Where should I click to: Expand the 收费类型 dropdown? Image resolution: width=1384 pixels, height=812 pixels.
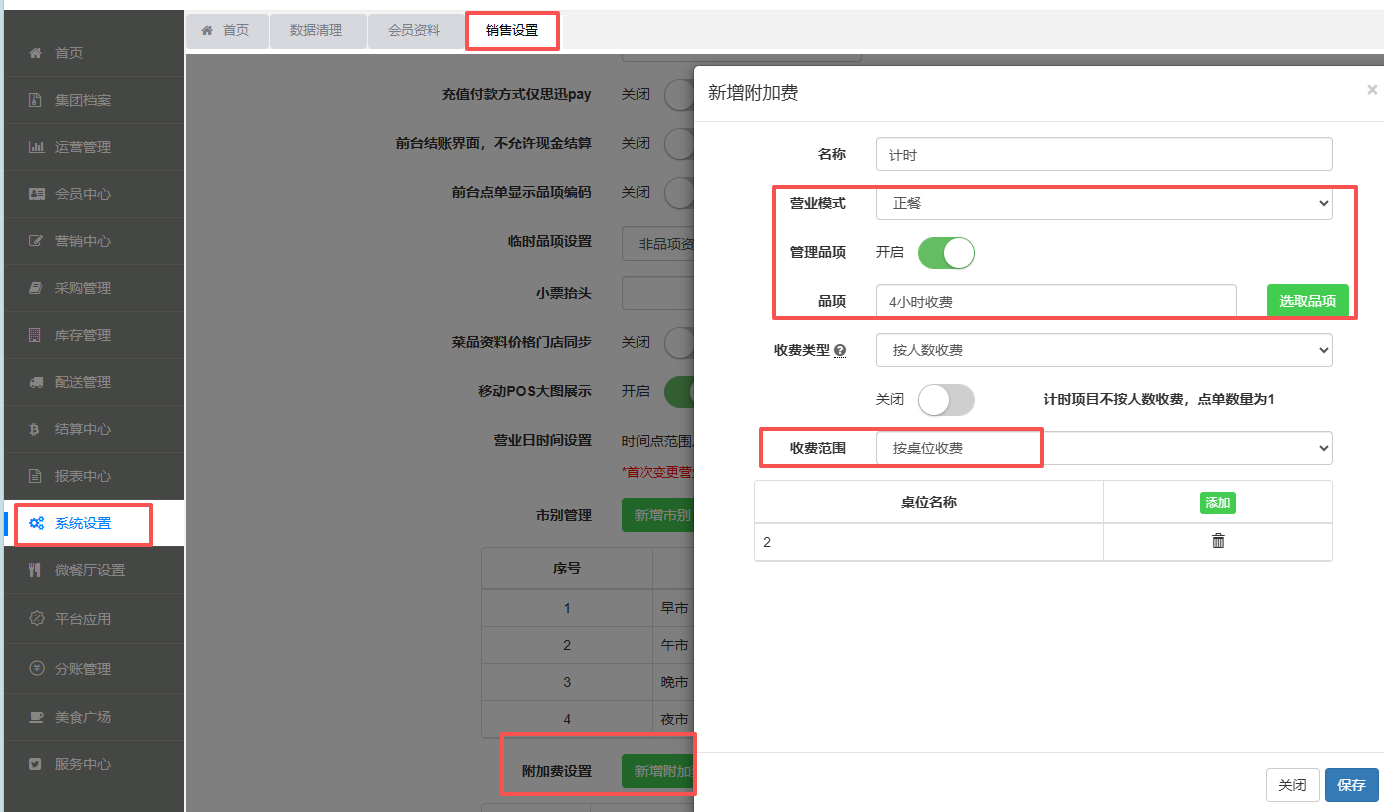click(1103, 350)
